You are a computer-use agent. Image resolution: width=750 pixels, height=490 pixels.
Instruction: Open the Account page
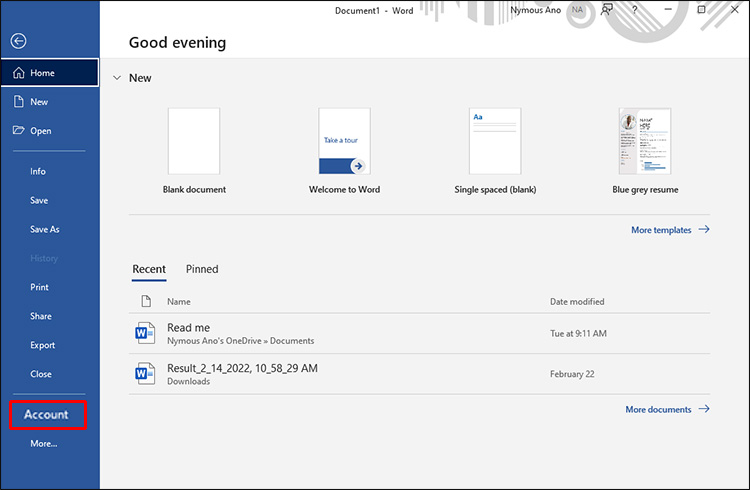pyautogui.click(x=47, y=414)
